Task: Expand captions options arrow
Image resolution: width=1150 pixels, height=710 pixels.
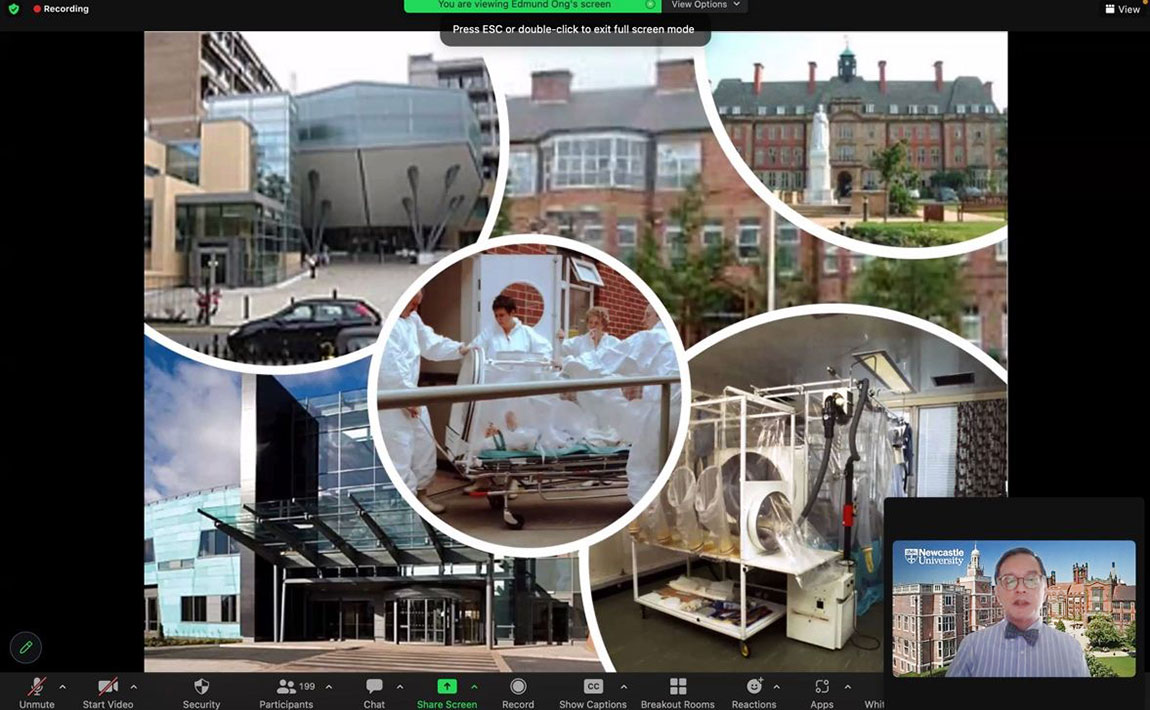Action: 623,687
